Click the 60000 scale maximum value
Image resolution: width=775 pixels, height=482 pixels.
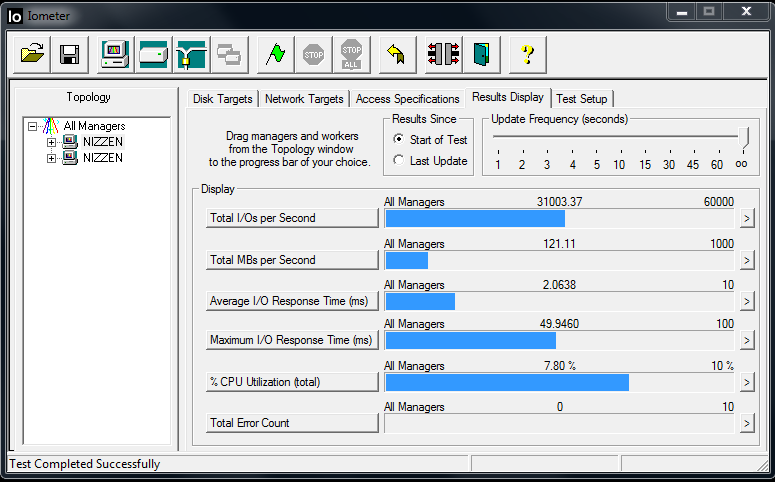(719, 202)
